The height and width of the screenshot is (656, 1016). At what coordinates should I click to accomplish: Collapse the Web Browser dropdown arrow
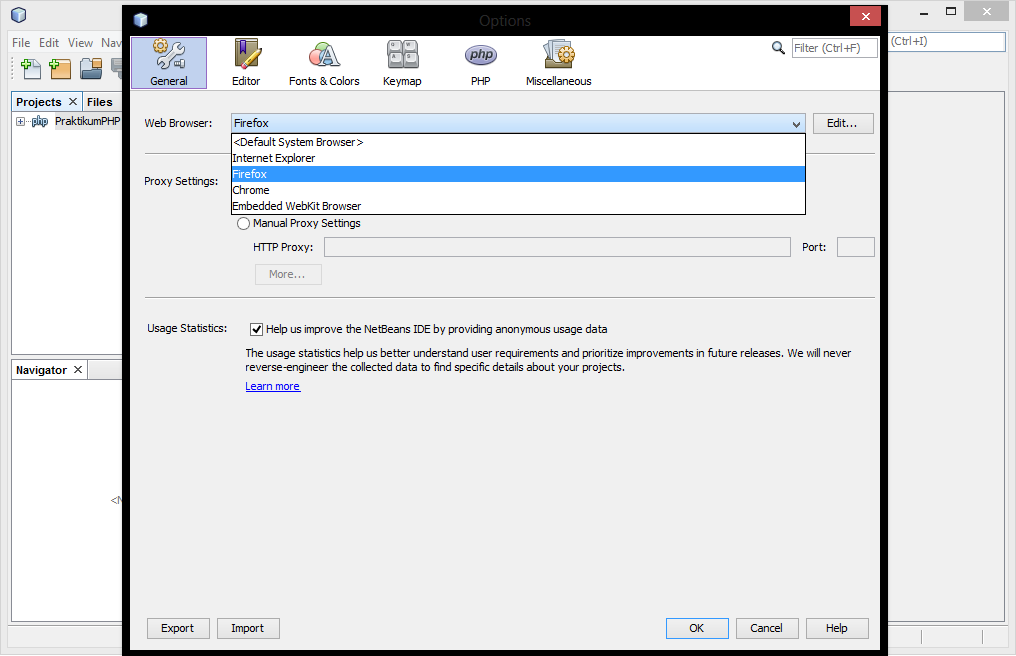tap(796, 123)
